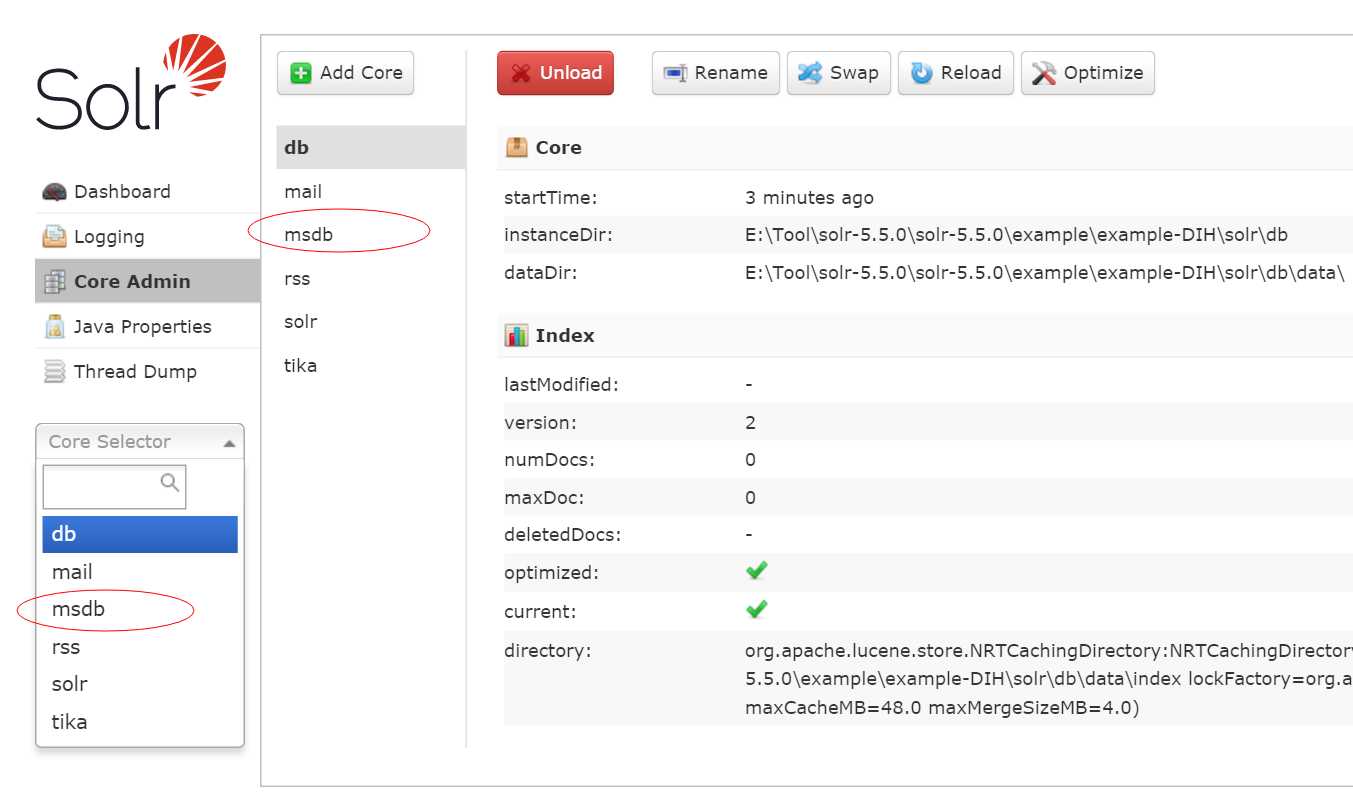
Task: Rename the db core
Action: click(x=716, y=73)
